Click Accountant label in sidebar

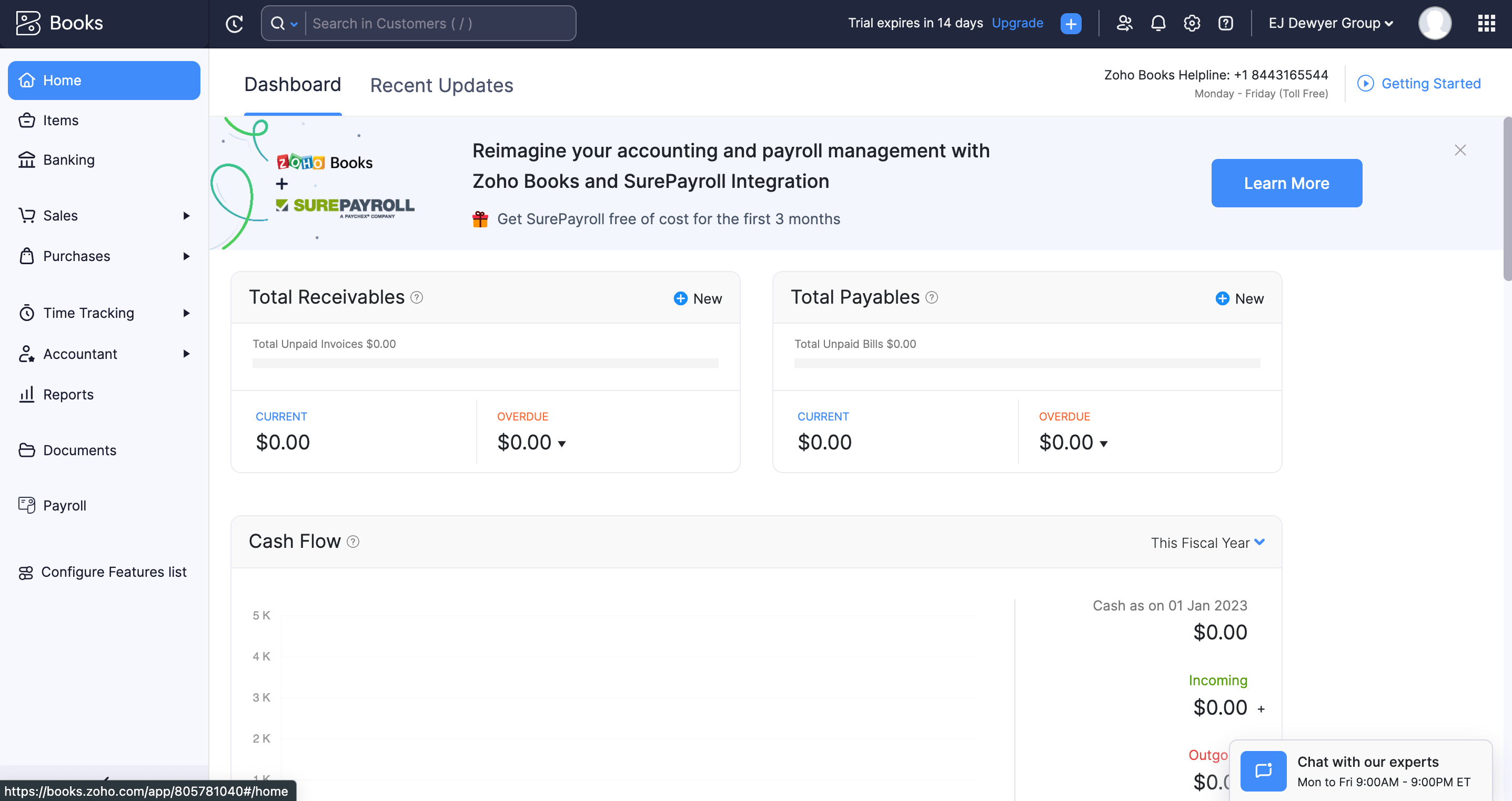(x=80, y=354)
